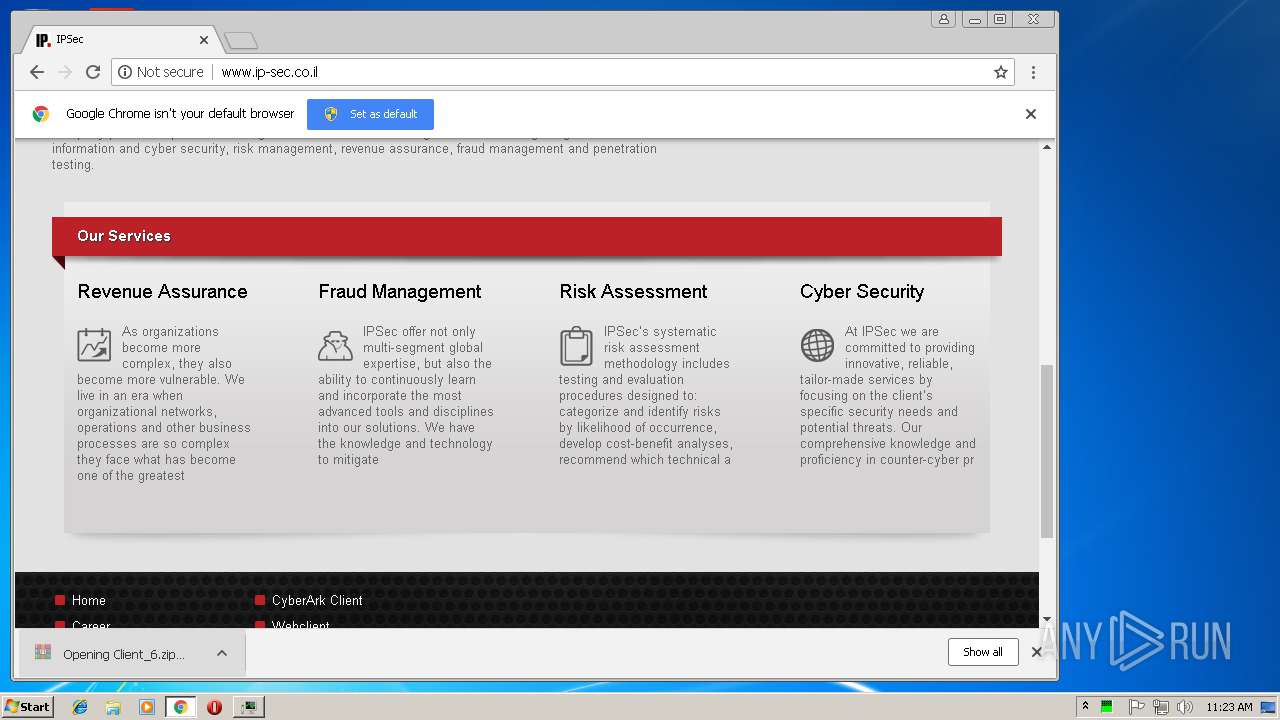1280x720 pixels.
Task: Show all downloads
Action: [x=983, y=652]
